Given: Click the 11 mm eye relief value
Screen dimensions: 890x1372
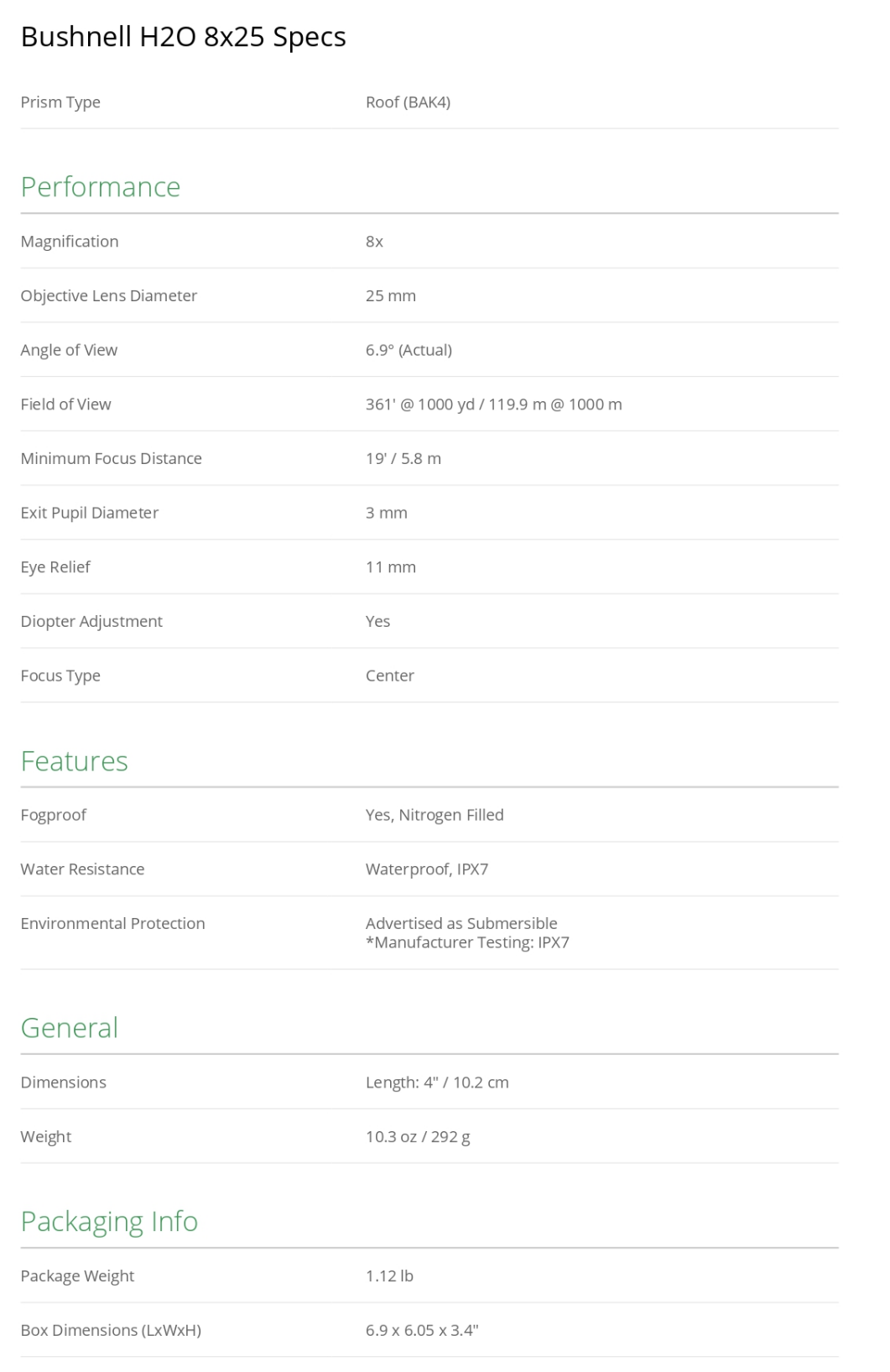Looking at the screenshot, I should (x=390, y=567).
